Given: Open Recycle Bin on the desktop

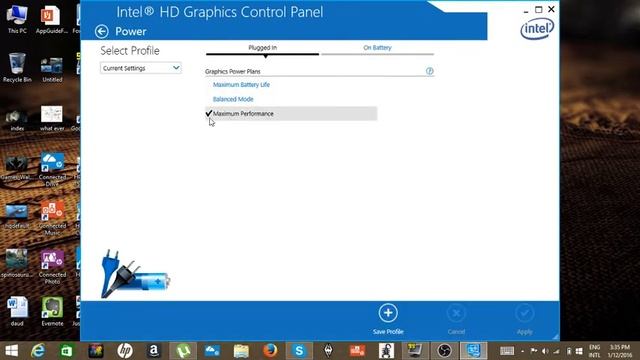Looking at the screenshot, I should click(17, 68).
